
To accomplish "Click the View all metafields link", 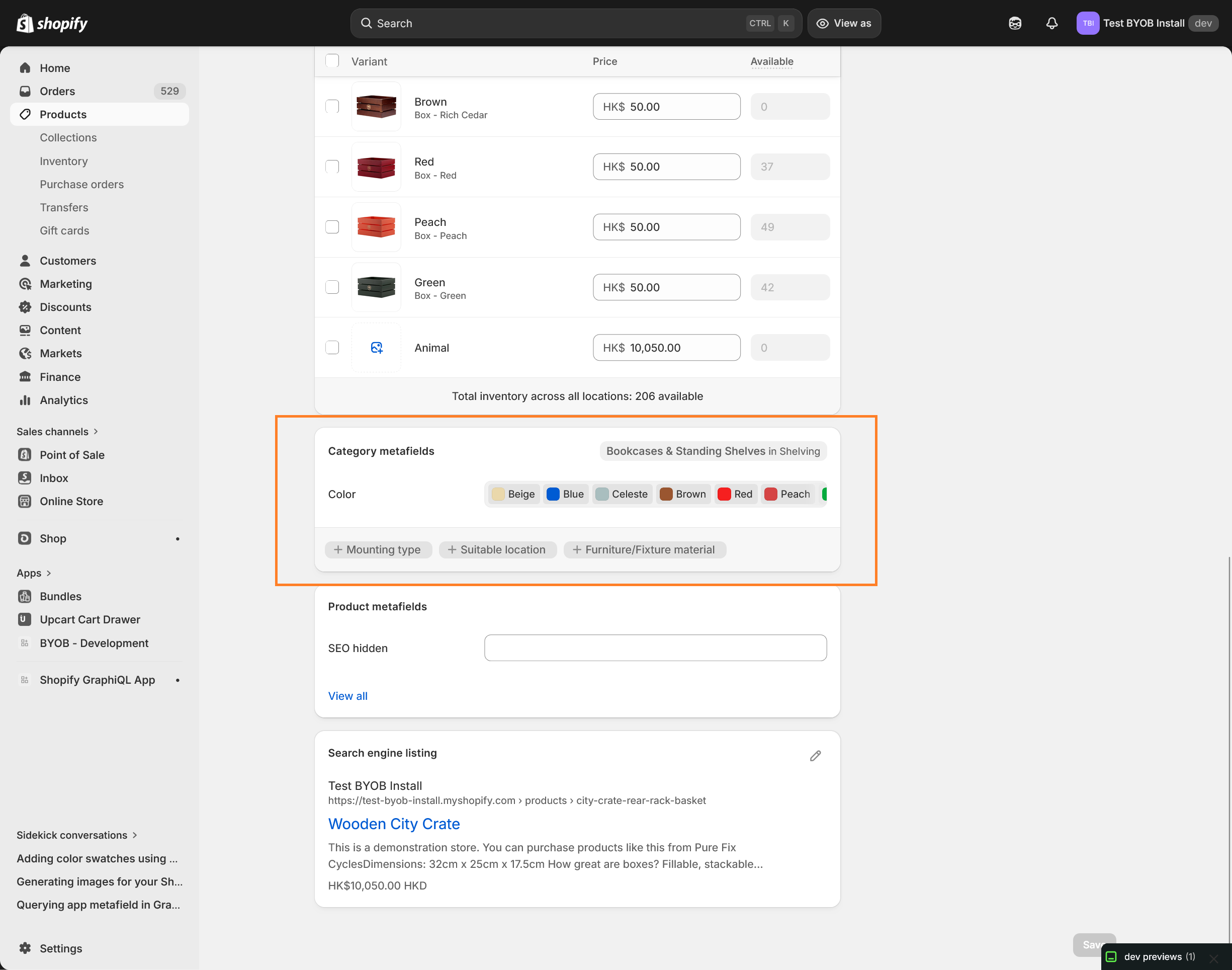I will (347, 696).
